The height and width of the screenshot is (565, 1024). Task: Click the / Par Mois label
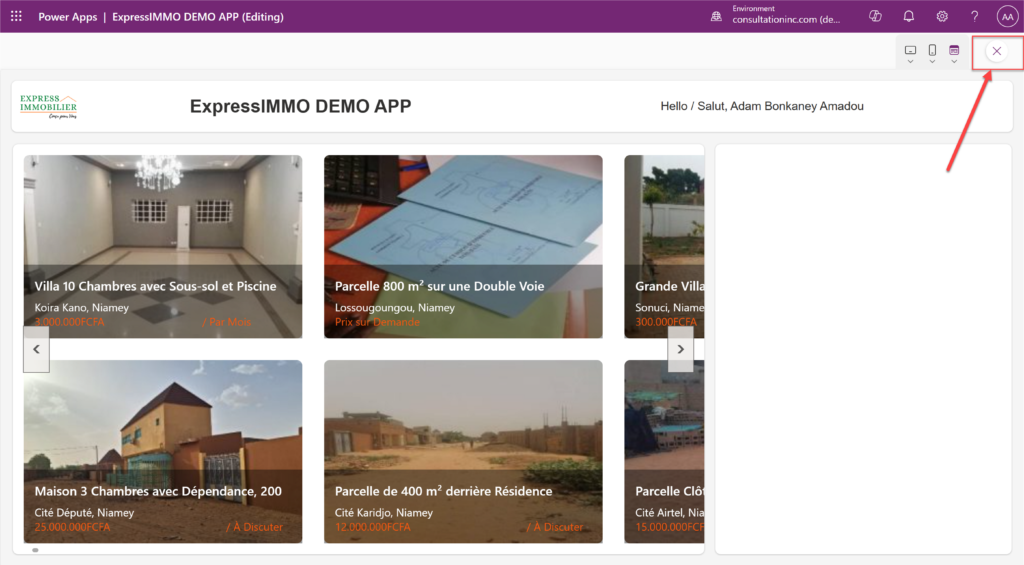(227, 322)
